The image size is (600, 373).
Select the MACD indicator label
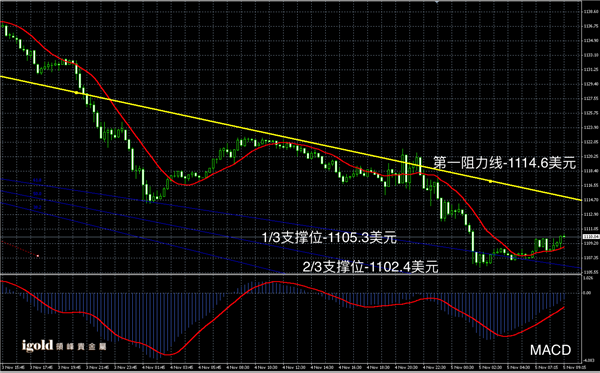point(550,350)
